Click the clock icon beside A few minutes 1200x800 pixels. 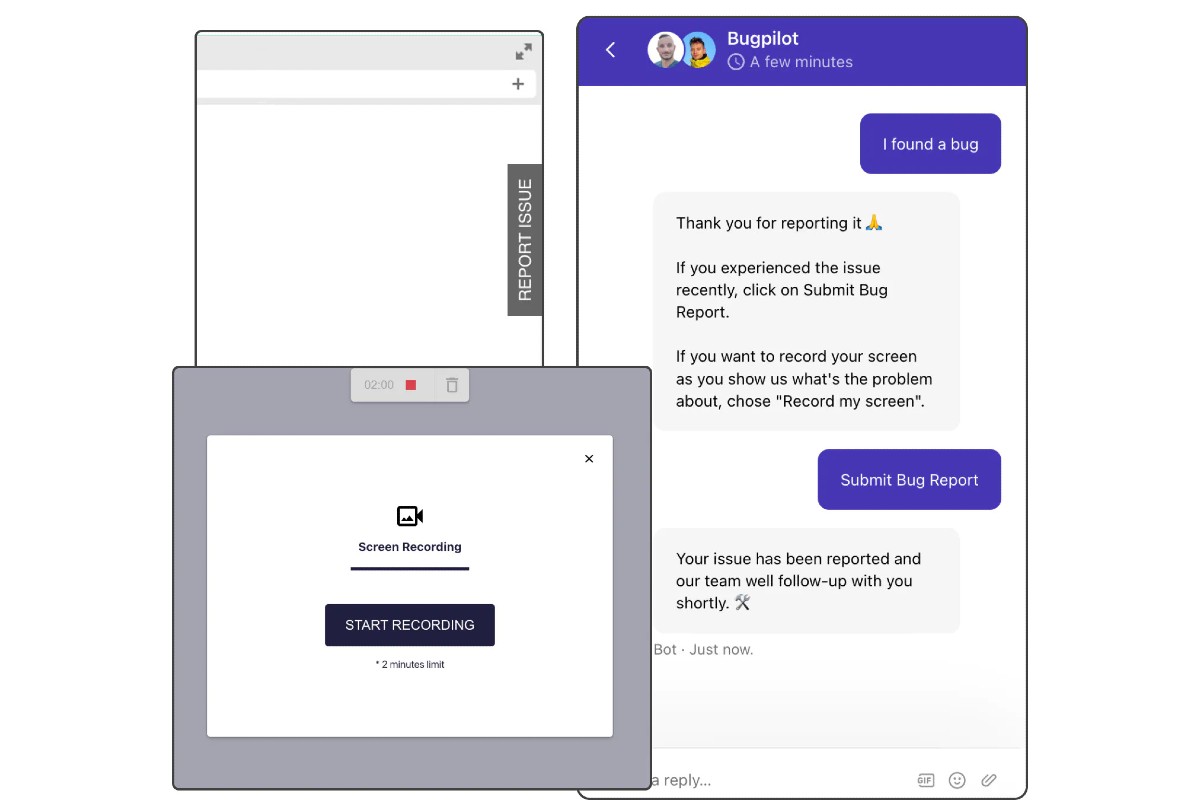pyautogui.click(x=735, y=61)
